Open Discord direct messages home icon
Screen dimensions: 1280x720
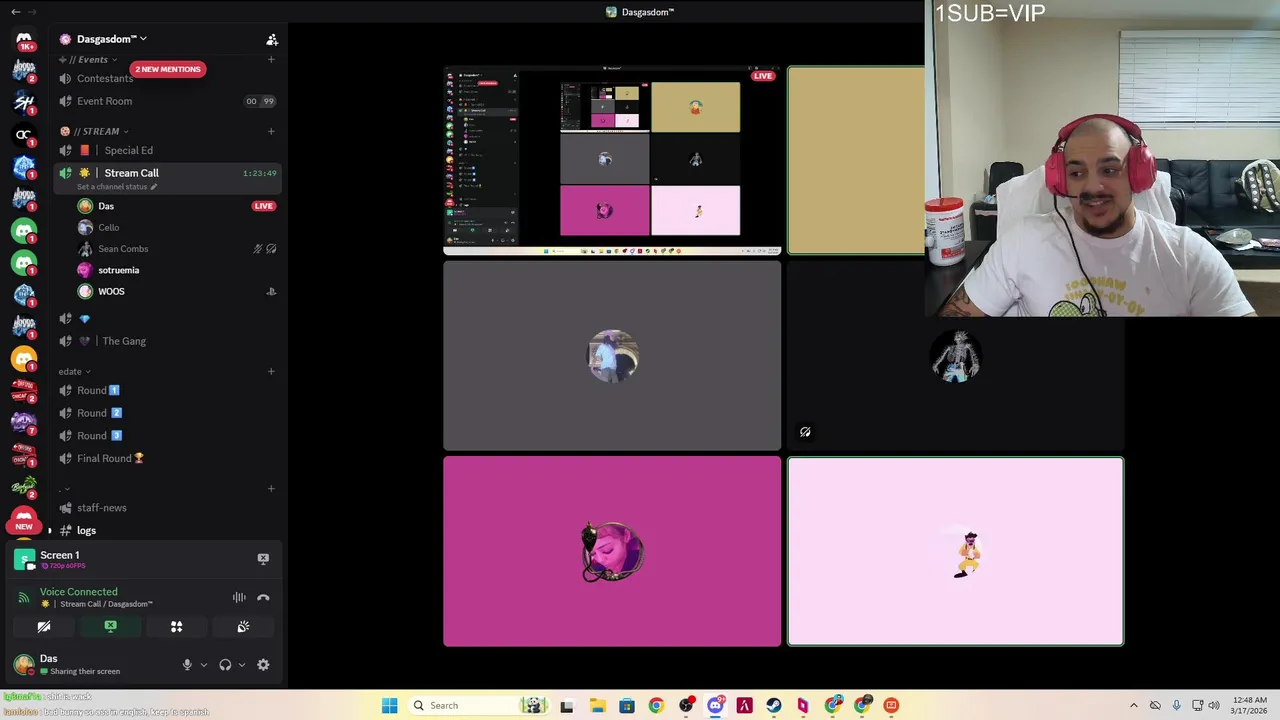pyautogui.click(x=24, y=39)
